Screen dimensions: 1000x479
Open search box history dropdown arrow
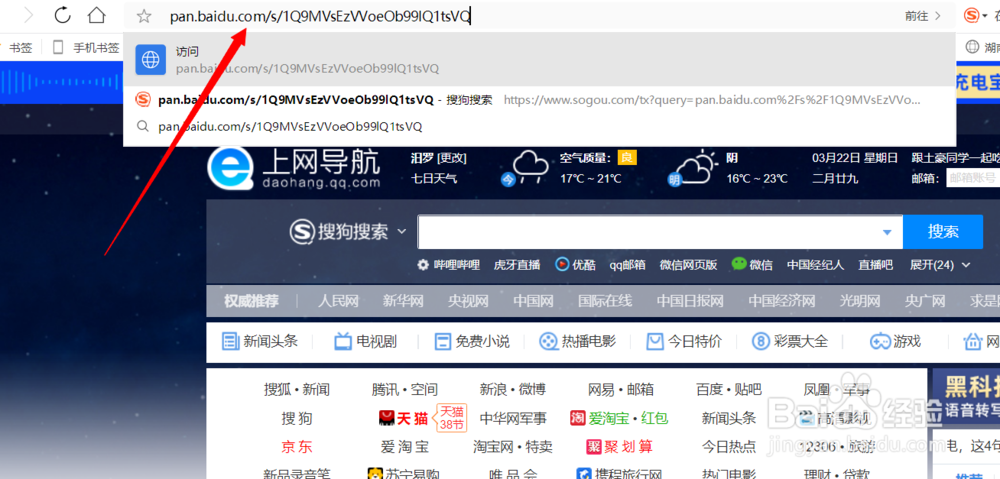887,233
